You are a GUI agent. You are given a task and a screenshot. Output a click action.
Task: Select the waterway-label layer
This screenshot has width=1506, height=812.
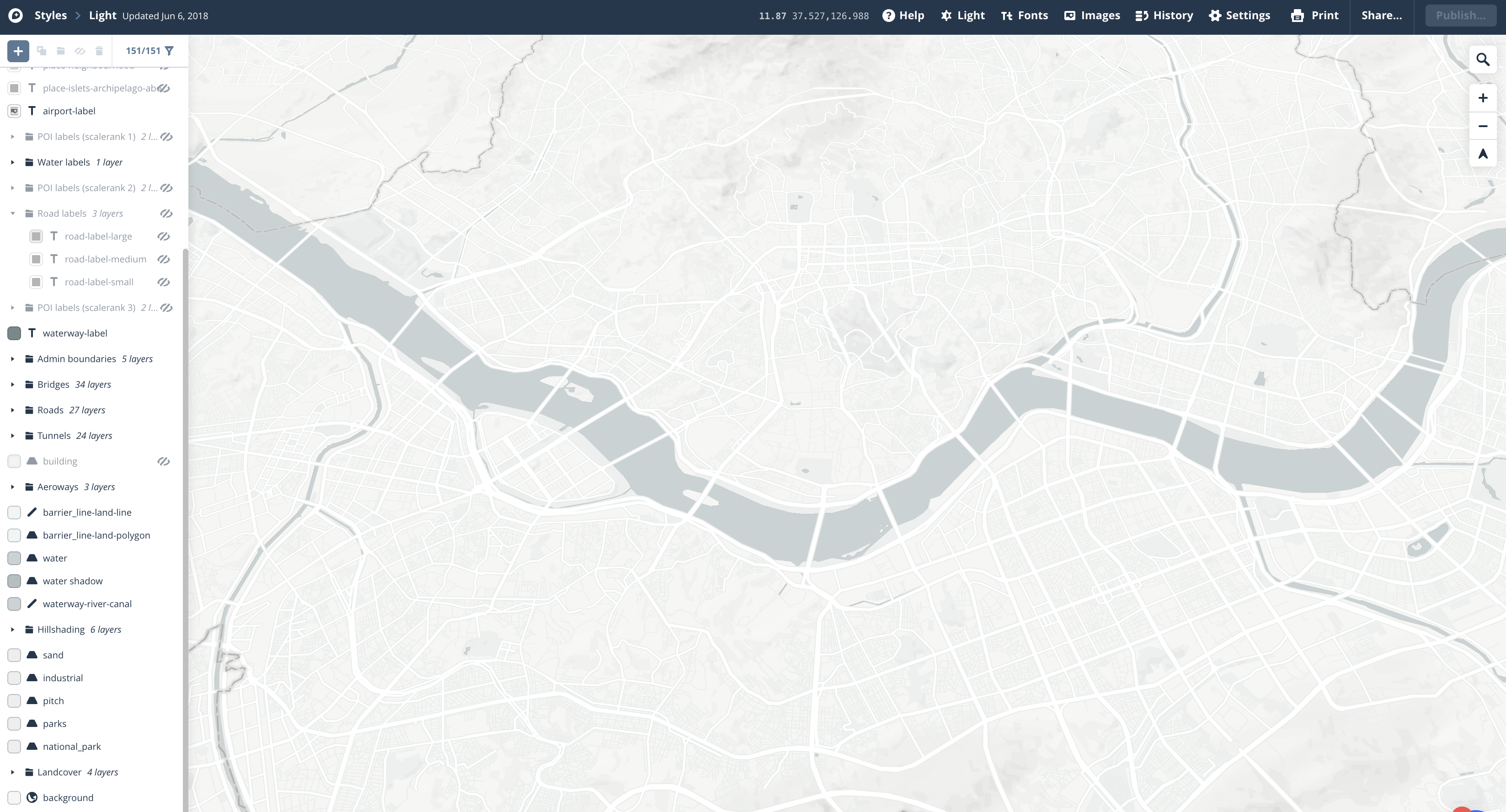click(75, 334)
